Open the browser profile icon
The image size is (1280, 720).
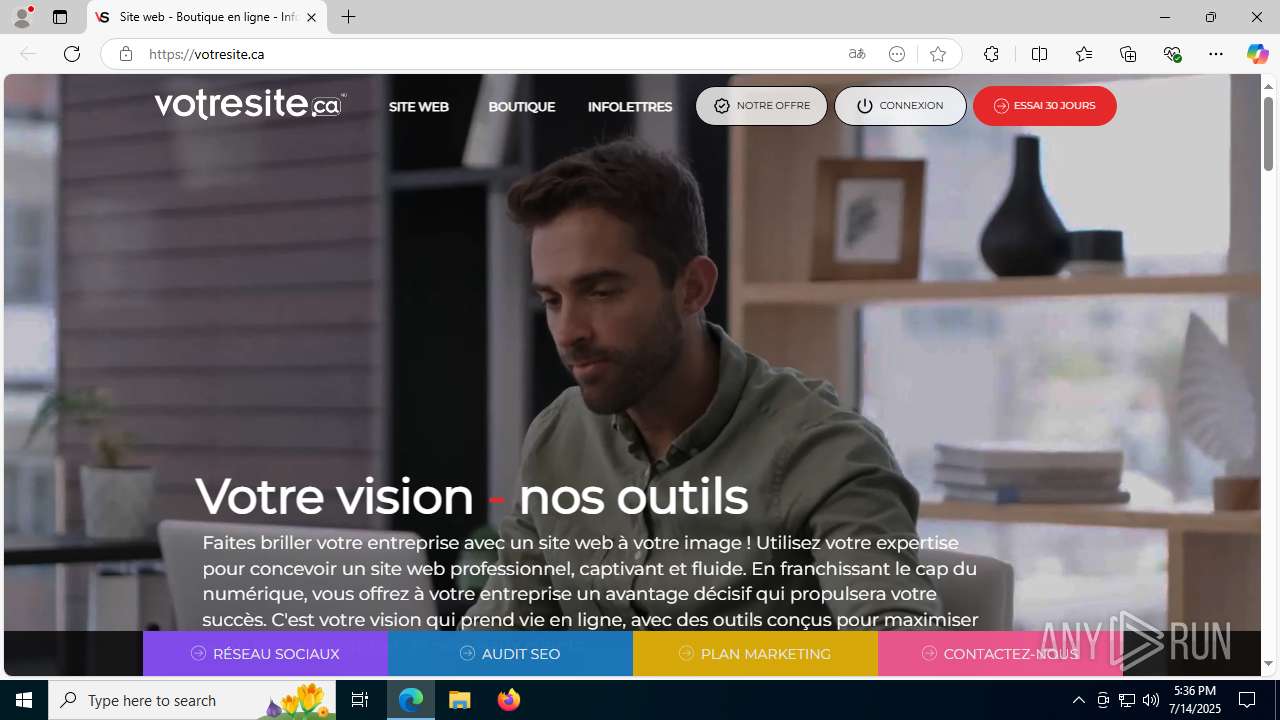[x=22, y=17]
